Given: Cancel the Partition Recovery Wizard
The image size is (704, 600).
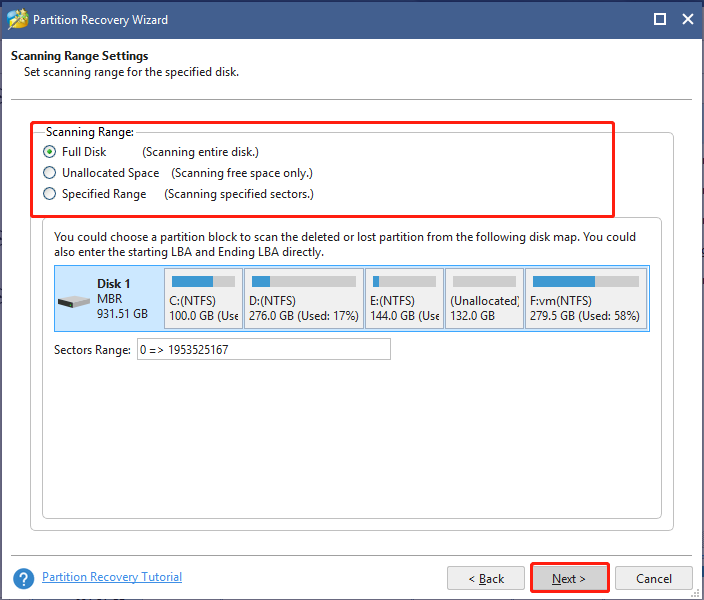Looking at the screenshot, I should tap(654, 578).
